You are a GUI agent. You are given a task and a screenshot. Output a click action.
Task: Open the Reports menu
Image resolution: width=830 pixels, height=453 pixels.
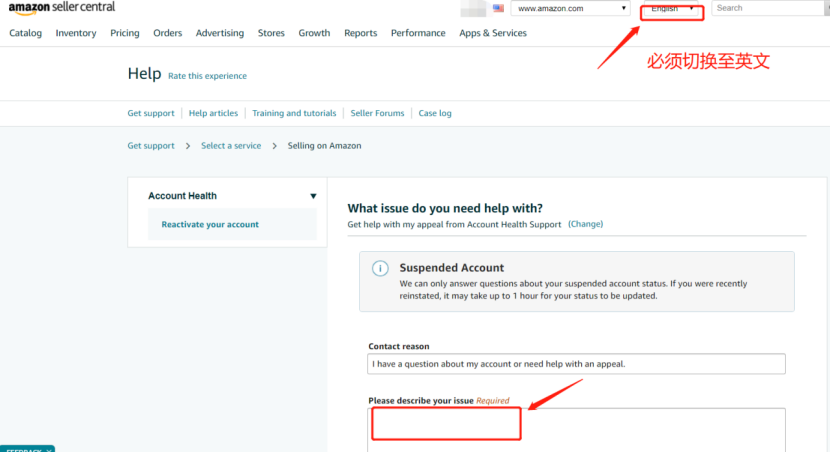coord(360,33)
